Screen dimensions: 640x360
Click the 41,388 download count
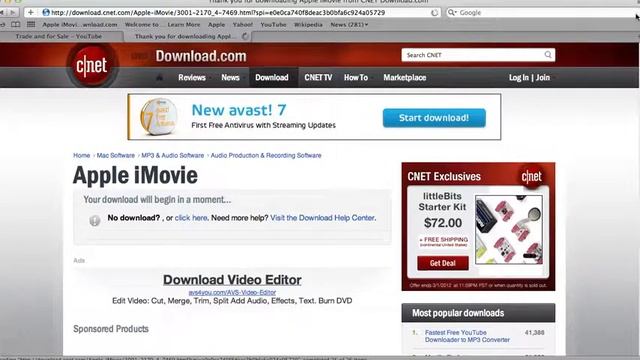pyautogui.click(x=535, y=333)
